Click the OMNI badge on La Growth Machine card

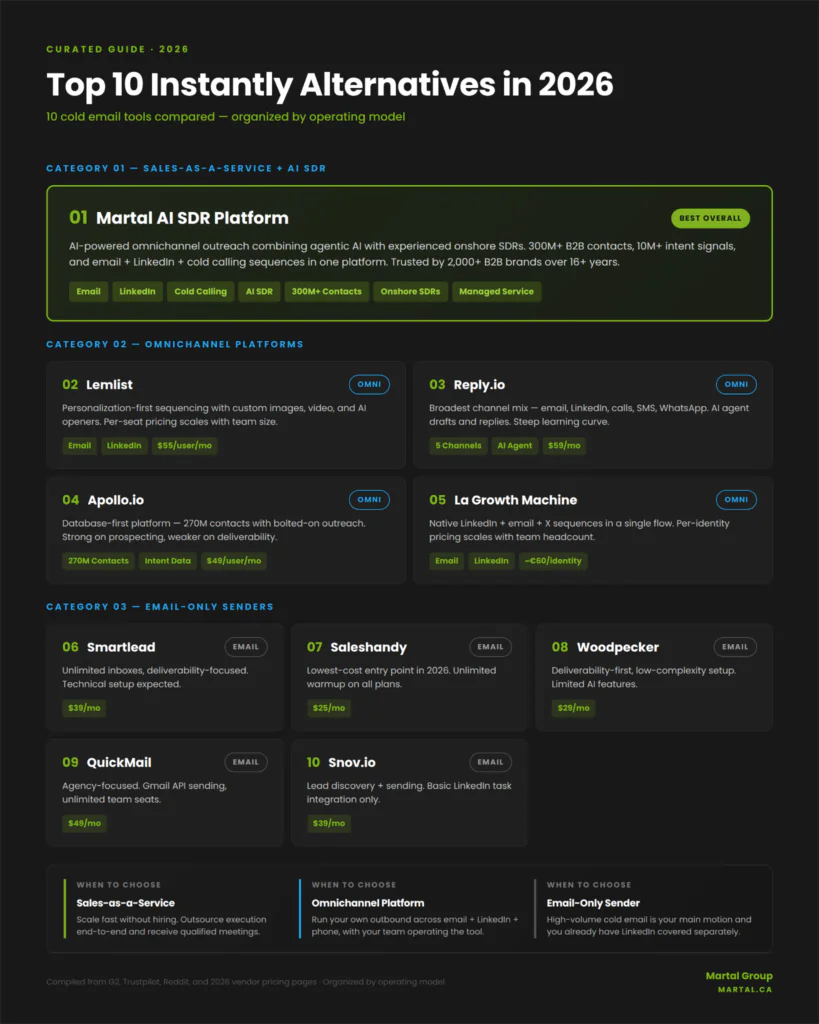tap(736, 500)
